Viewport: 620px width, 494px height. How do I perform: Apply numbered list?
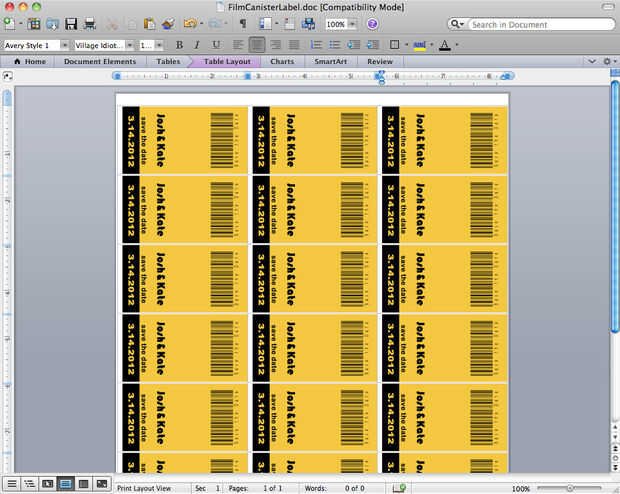(x=316, y=45)
